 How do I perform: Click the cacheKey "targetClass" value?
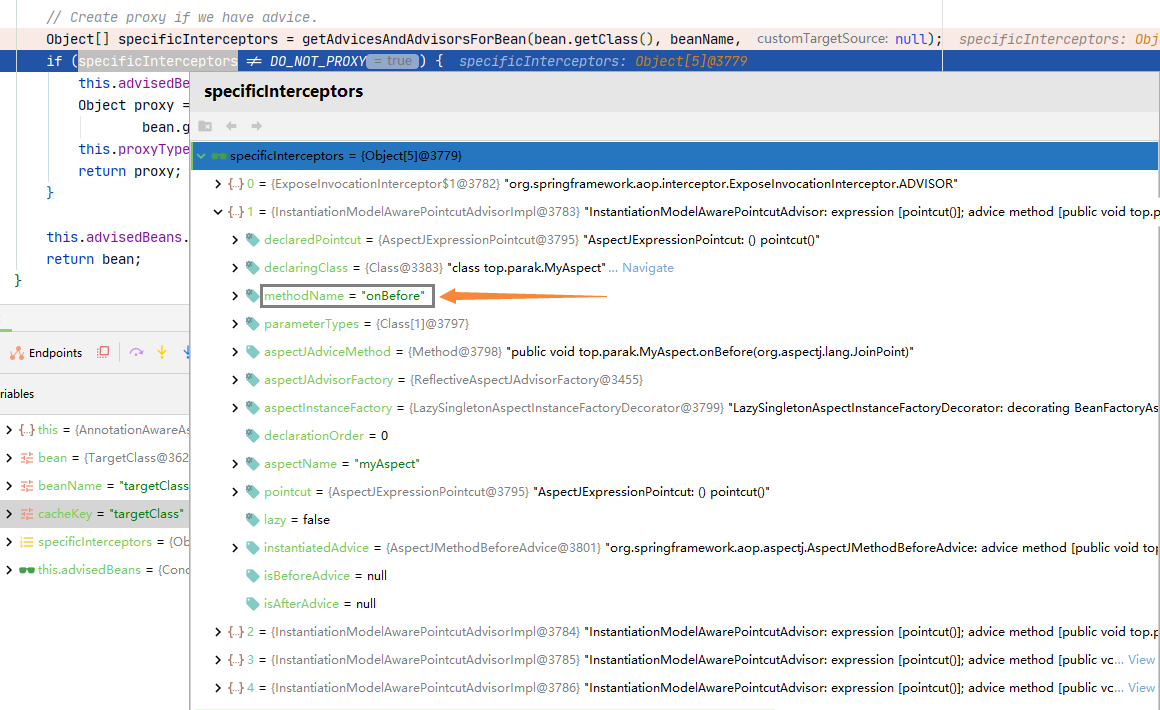[x=146, y=514]
